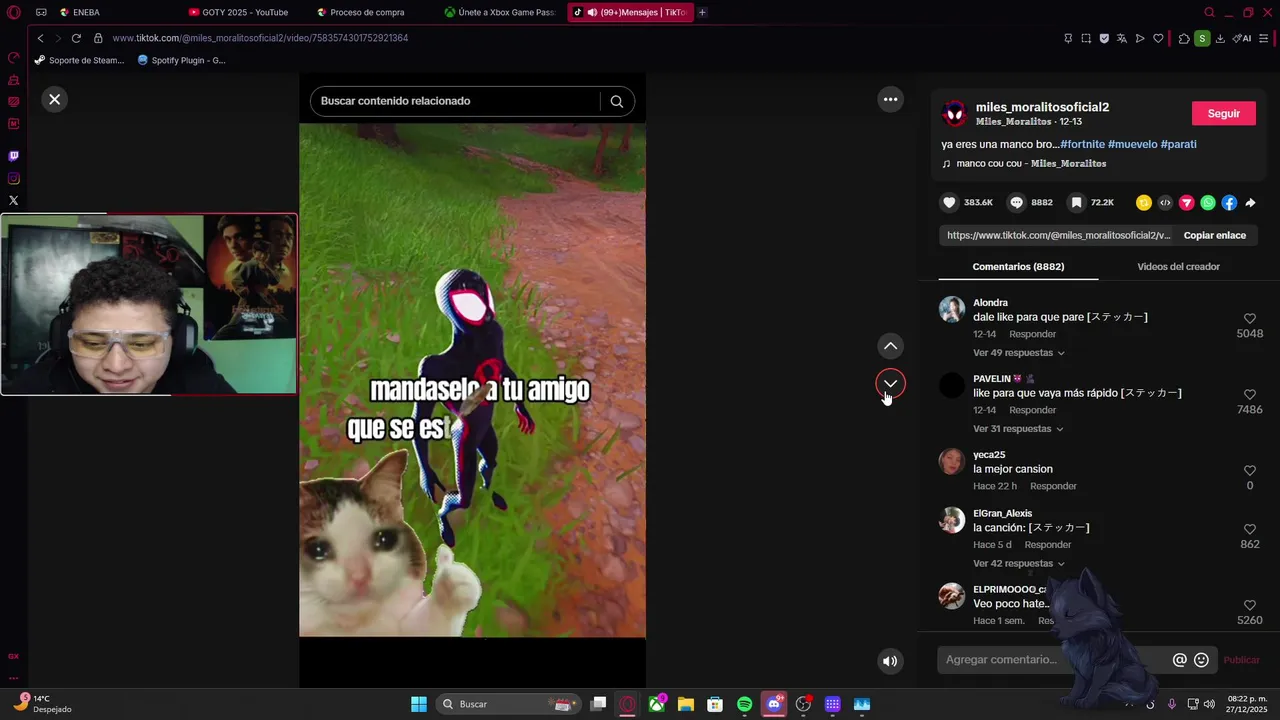Switch to the Comentarios (8882) tab
This screenshot has width=1280, height=720.
tap(1018, 267)
